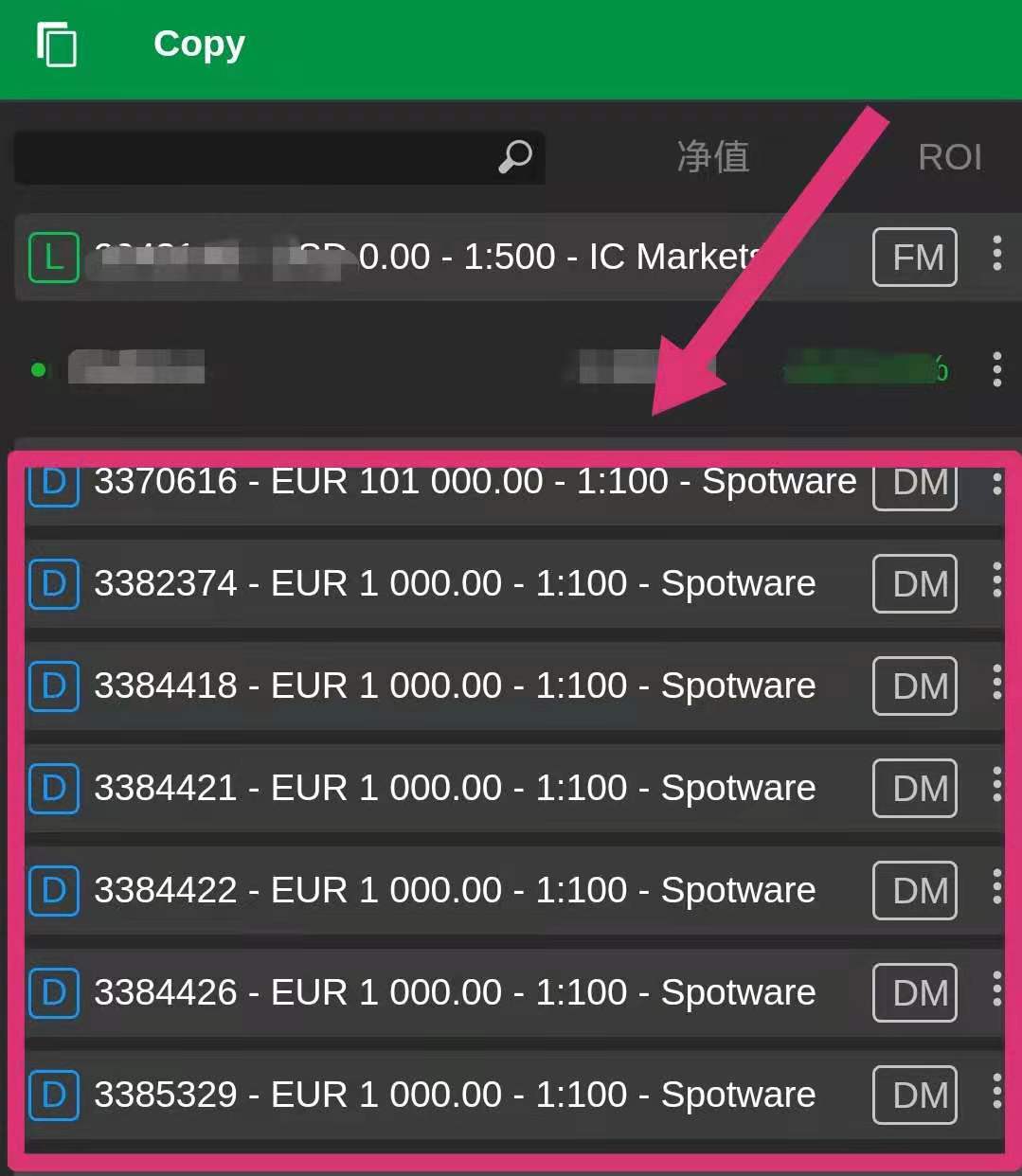Viewport: 1022px width, 1176px height.
Task: Open the kebab menu for account 3384421
Action: pos(996,784)
